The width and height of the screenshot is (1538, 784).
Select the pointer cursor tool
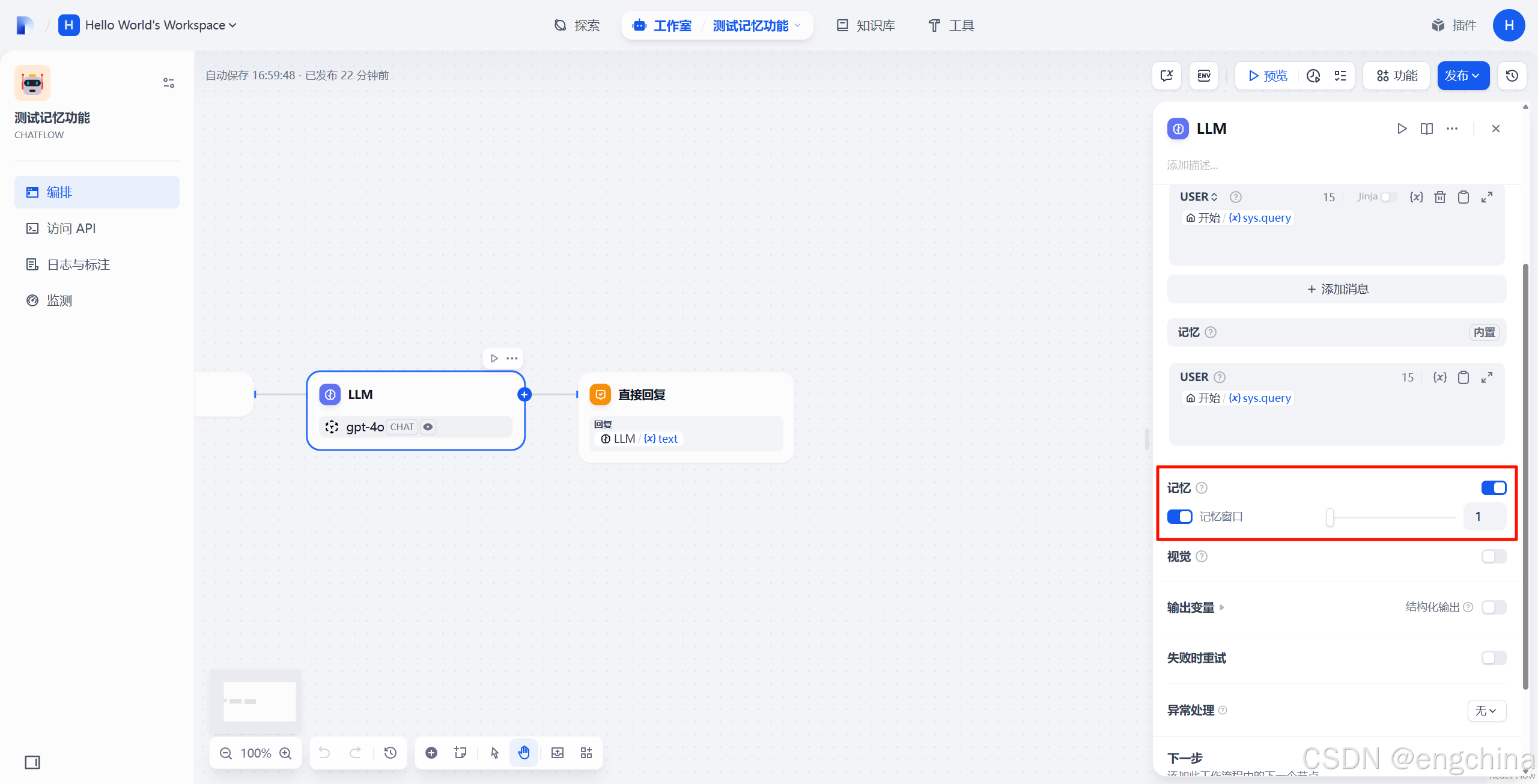[x=494, y=753]
